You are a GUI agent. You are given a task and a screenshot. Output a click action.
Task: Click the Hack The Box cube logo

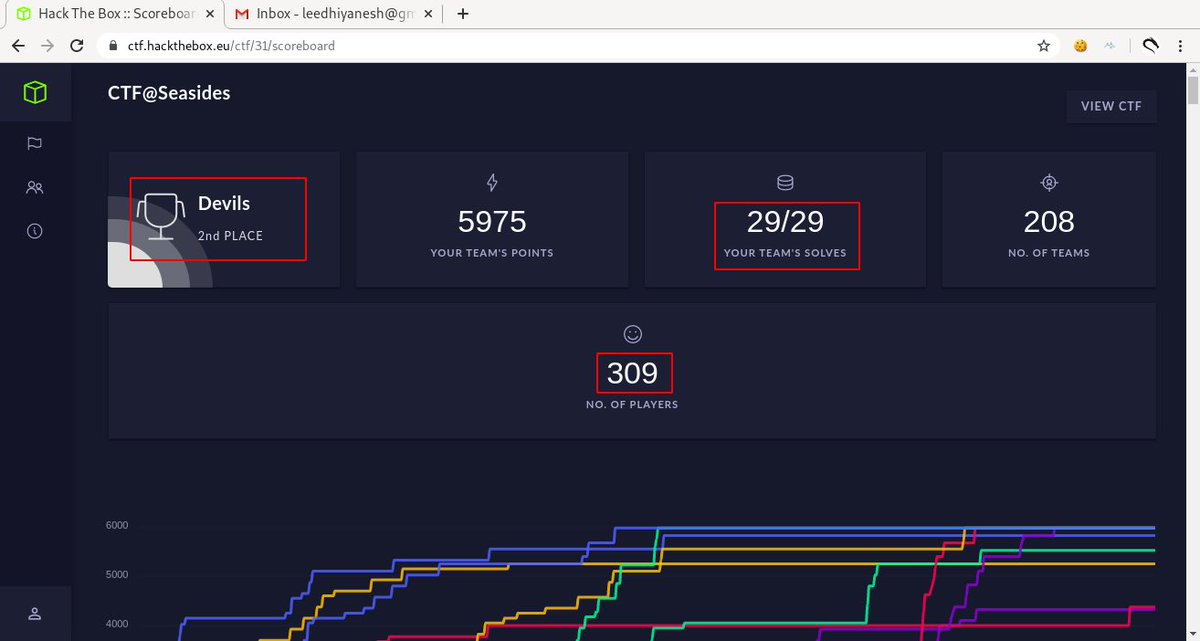pos(35,93)
